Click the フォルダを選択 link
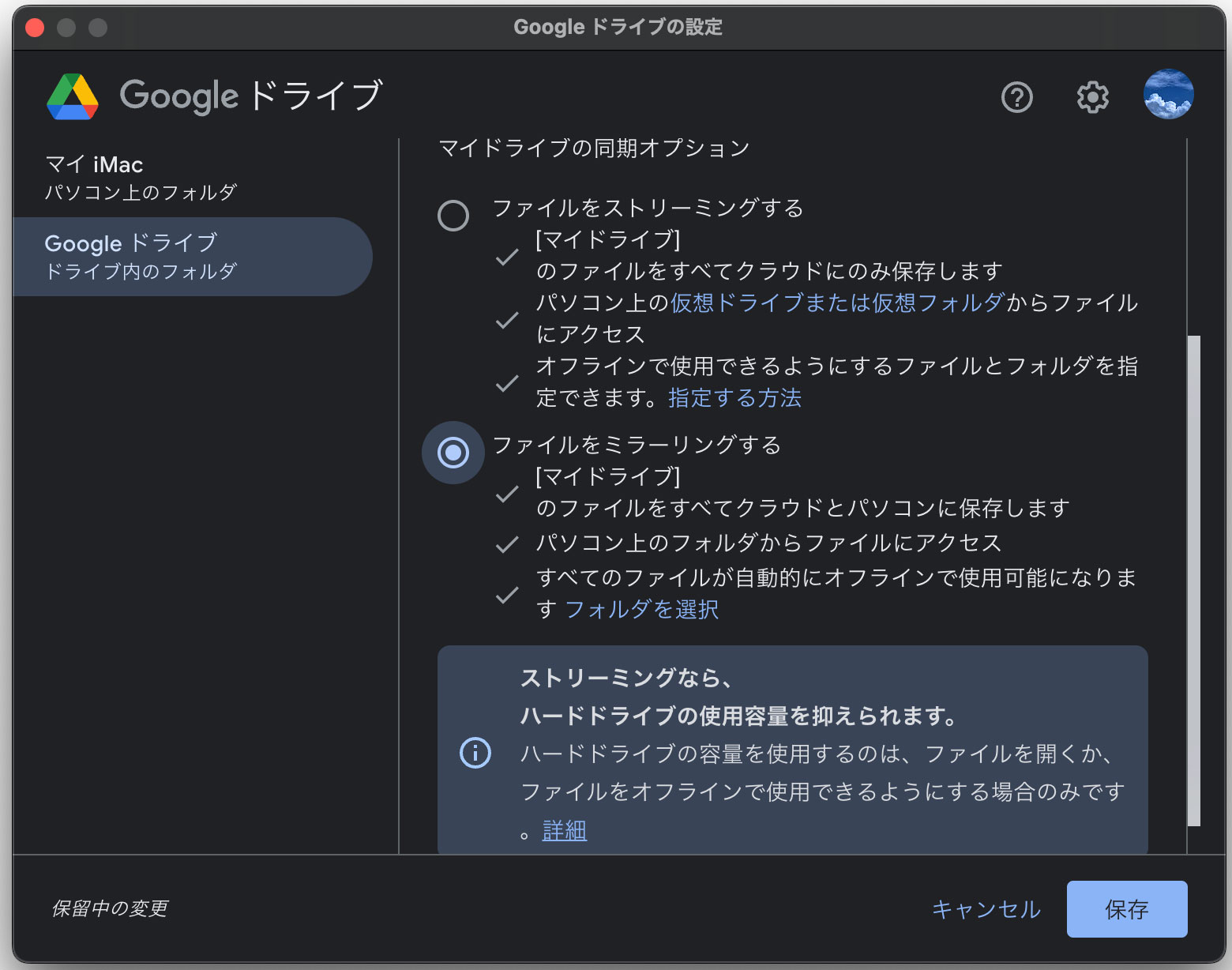Screen dimensions: 1232x970 [x=642, y=609]
